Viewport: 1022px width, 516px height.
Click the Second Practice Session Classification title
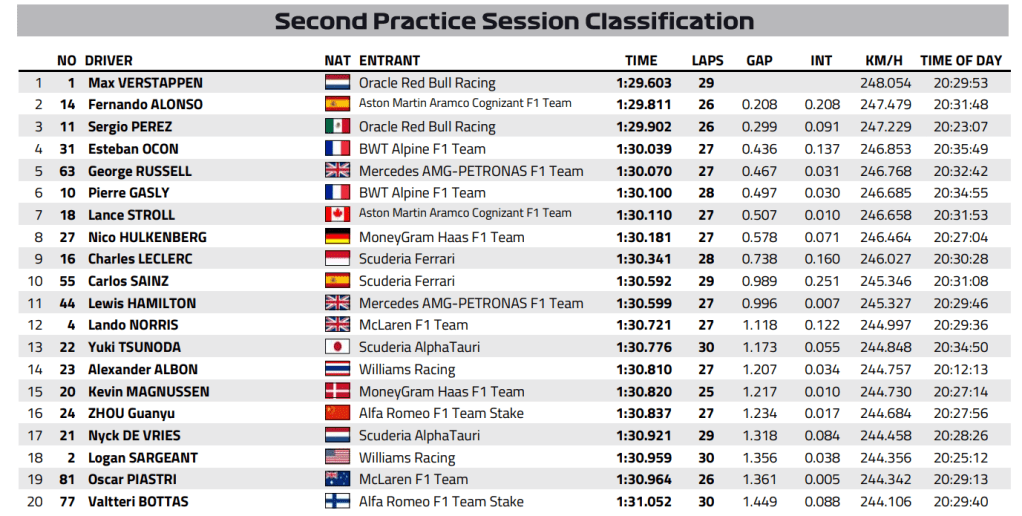click(514, 21)
